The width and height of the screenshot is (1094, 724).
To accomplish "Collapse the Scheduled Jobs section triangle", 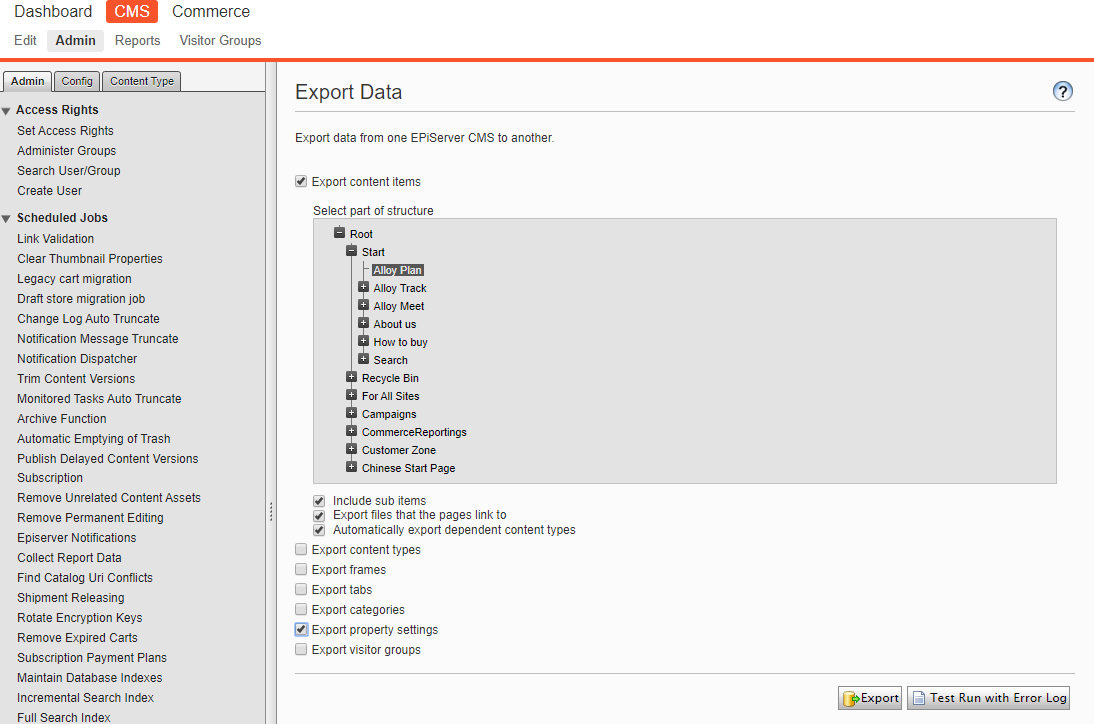I will tap(6, 218).
